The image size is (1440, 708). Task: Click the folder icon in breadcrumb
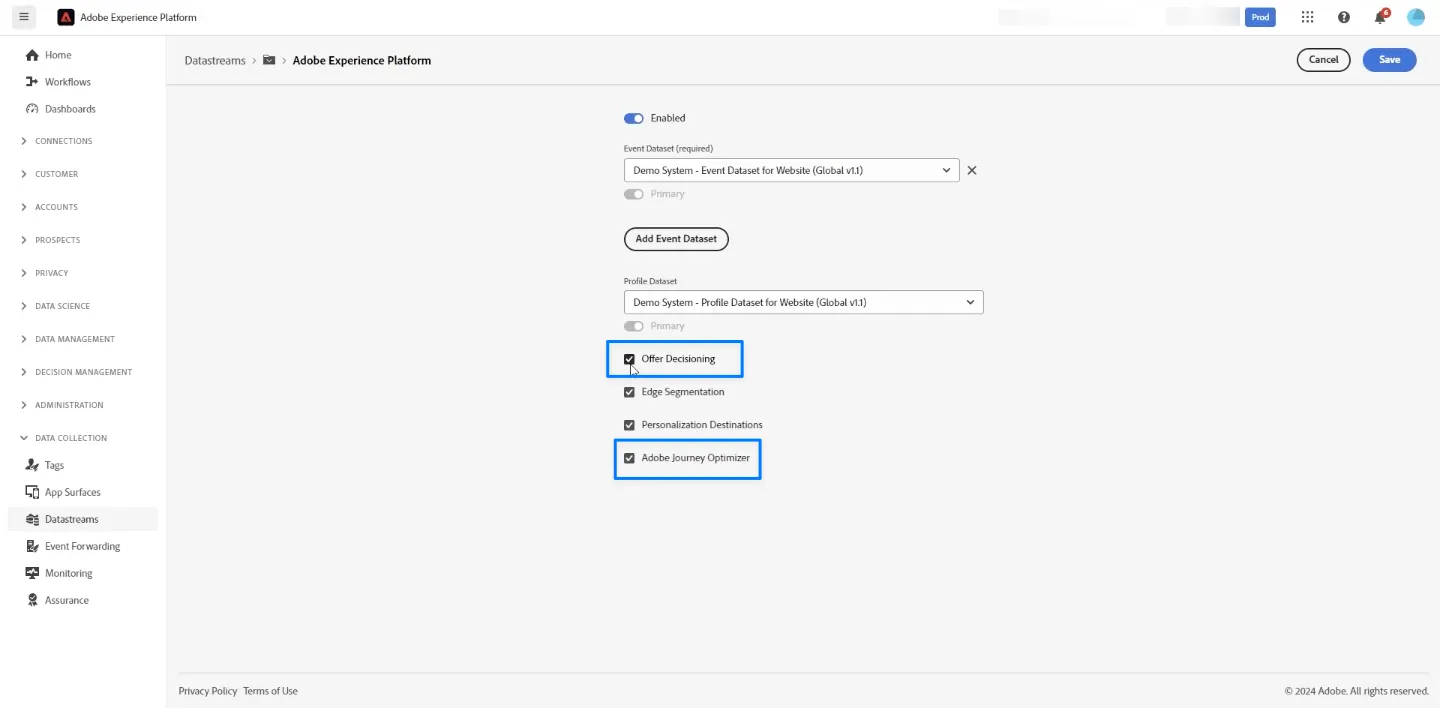(x=269, y=60)
